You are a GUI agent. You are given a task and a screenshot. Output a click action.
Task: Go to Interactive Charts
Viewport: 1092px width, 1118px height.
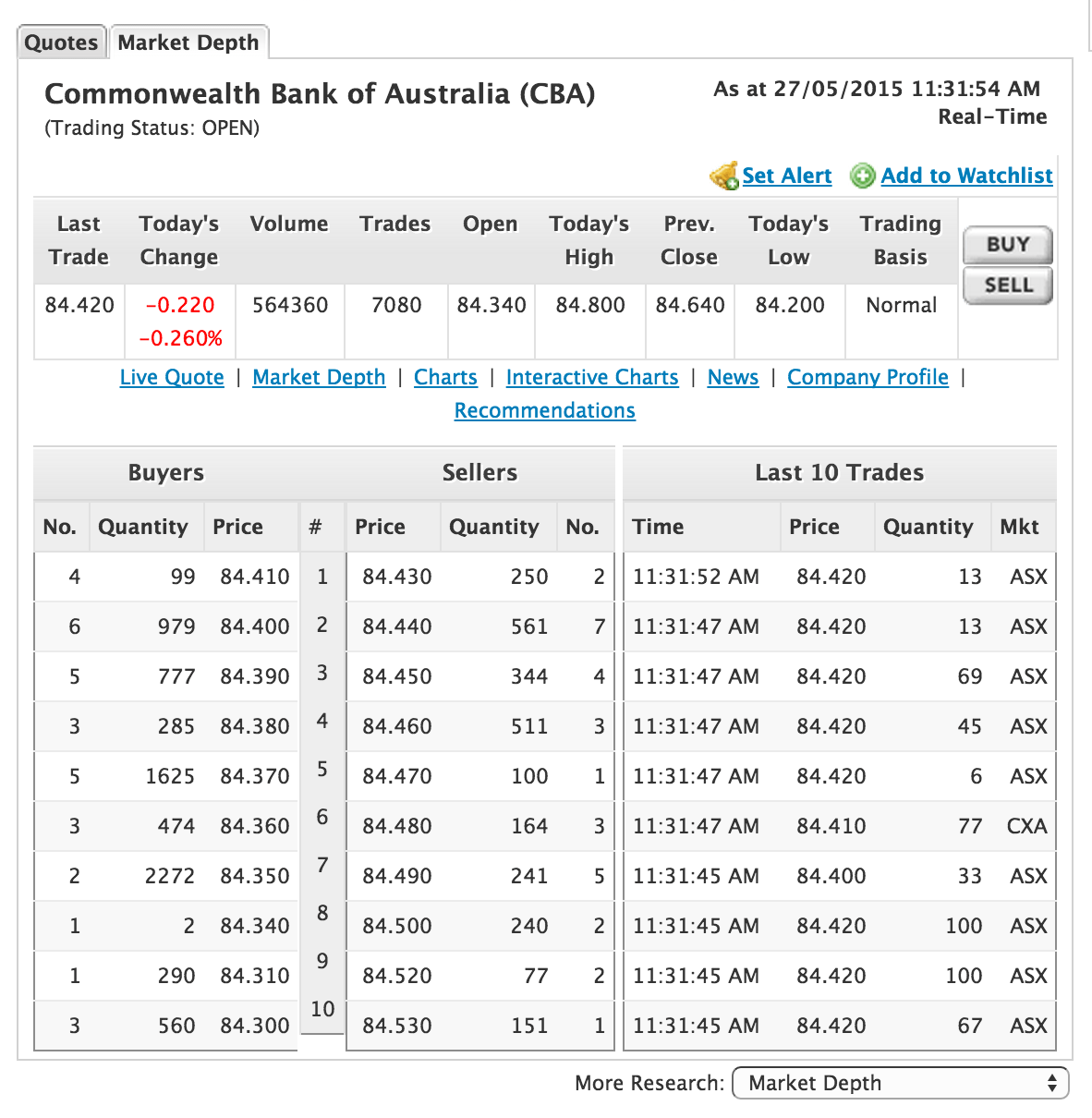(592, 377)
